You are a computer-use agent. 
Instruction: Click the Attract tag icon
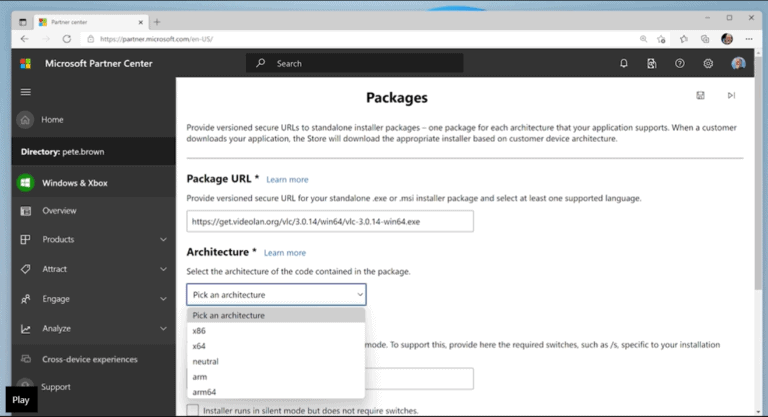point(25,269)
